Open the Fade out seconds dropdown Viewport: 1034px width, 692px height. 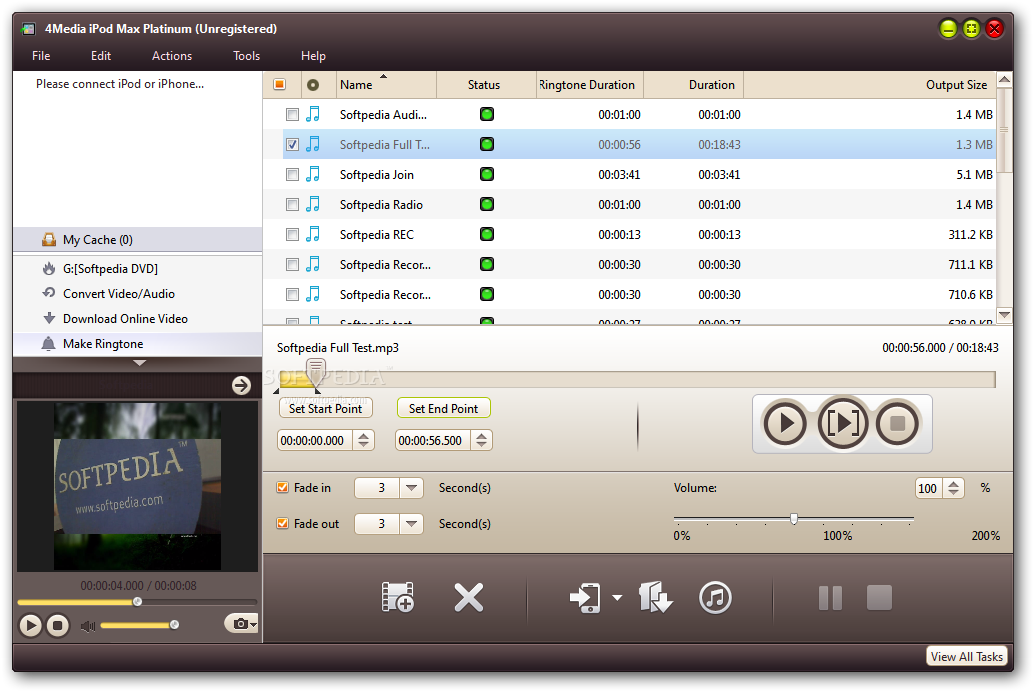point(411,523)
